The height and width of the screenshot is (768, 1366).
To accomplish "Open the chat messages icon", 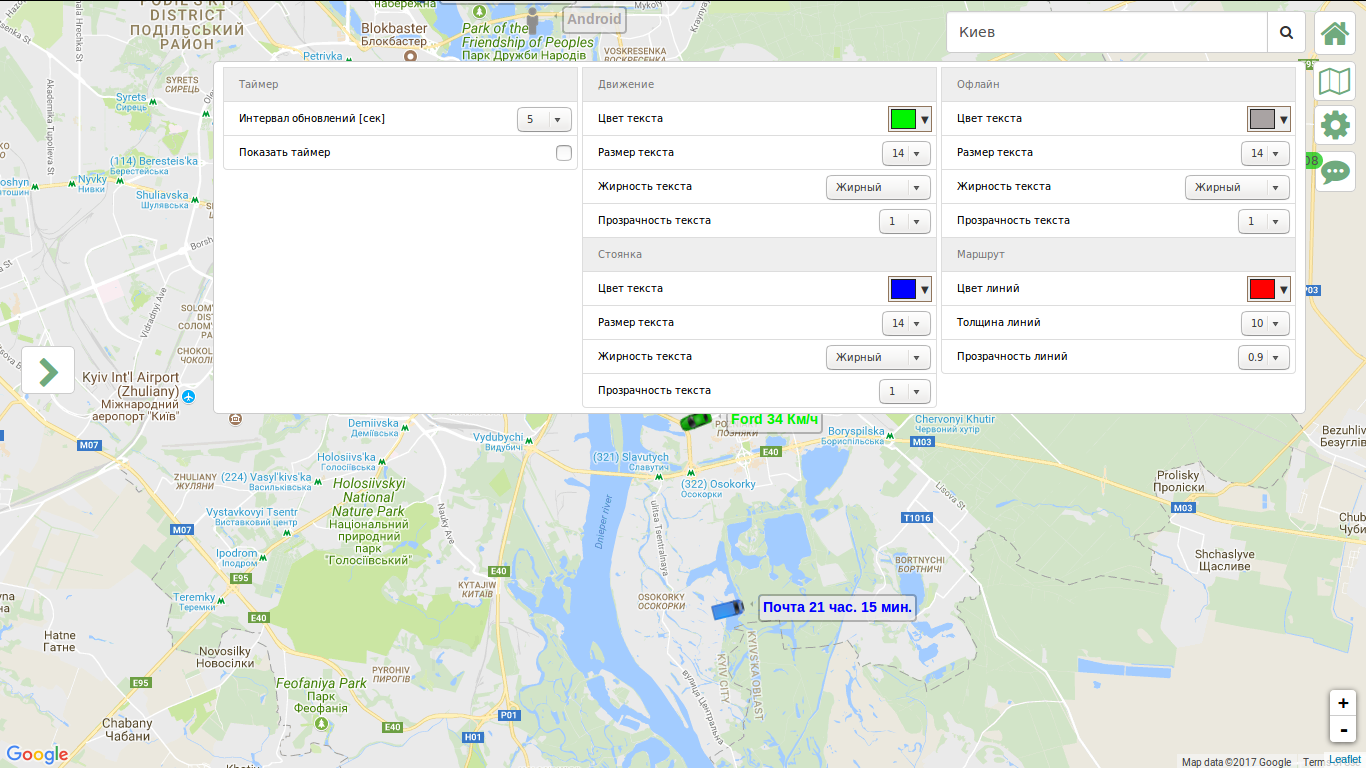I will [1335, 171].
